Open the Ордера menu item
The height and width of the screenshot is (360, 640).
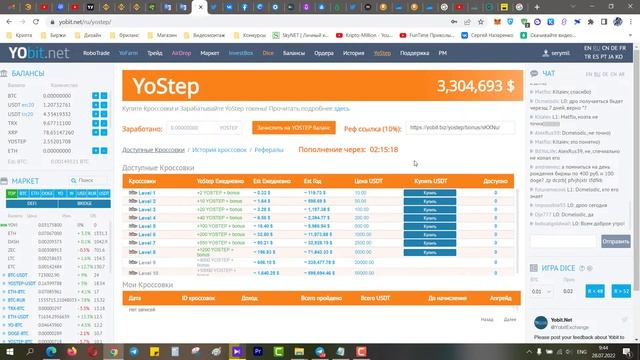point(324,53)
